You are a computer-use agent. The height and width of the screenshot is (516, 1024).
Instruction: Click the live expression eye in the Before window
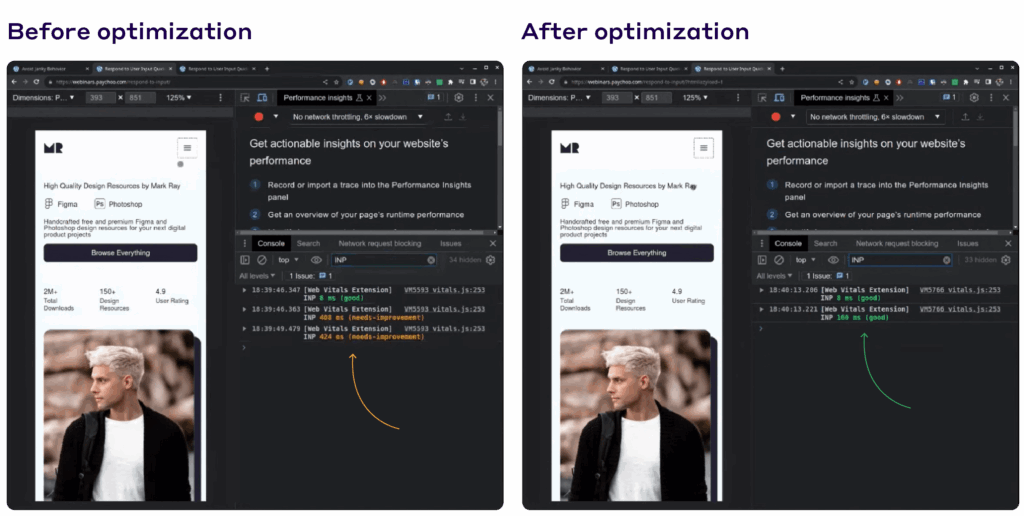click(x=316, y=260)
